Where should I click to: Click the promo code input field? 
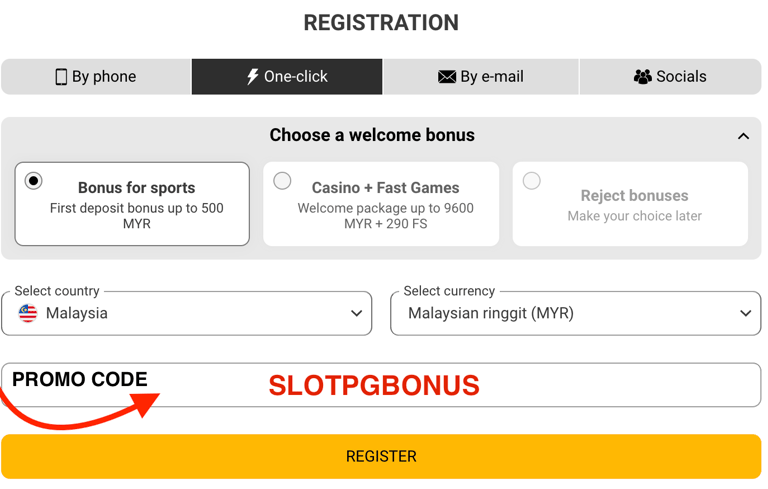600,385
